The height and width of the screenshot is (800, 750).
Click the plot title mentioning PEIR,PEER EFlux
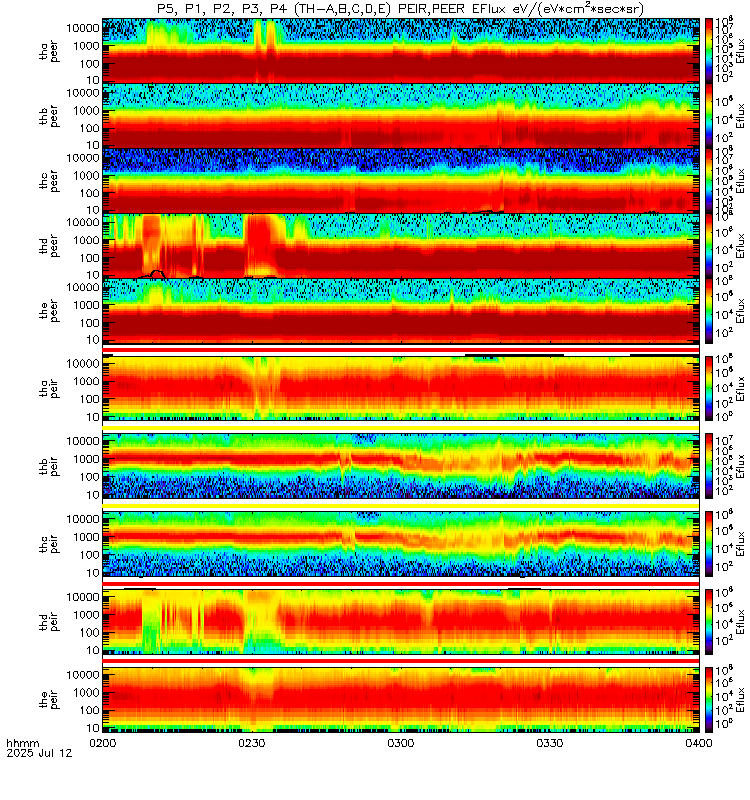pyautogui.click(x=400, y=9)
